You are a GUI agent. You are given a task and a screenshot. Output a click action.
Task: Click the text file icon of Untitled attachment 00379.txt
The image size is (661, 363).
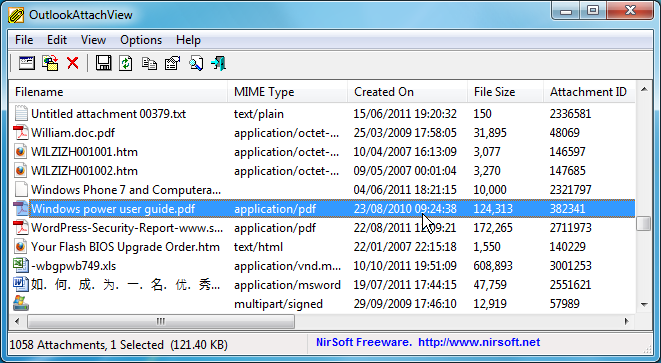(x=21, y=113)
